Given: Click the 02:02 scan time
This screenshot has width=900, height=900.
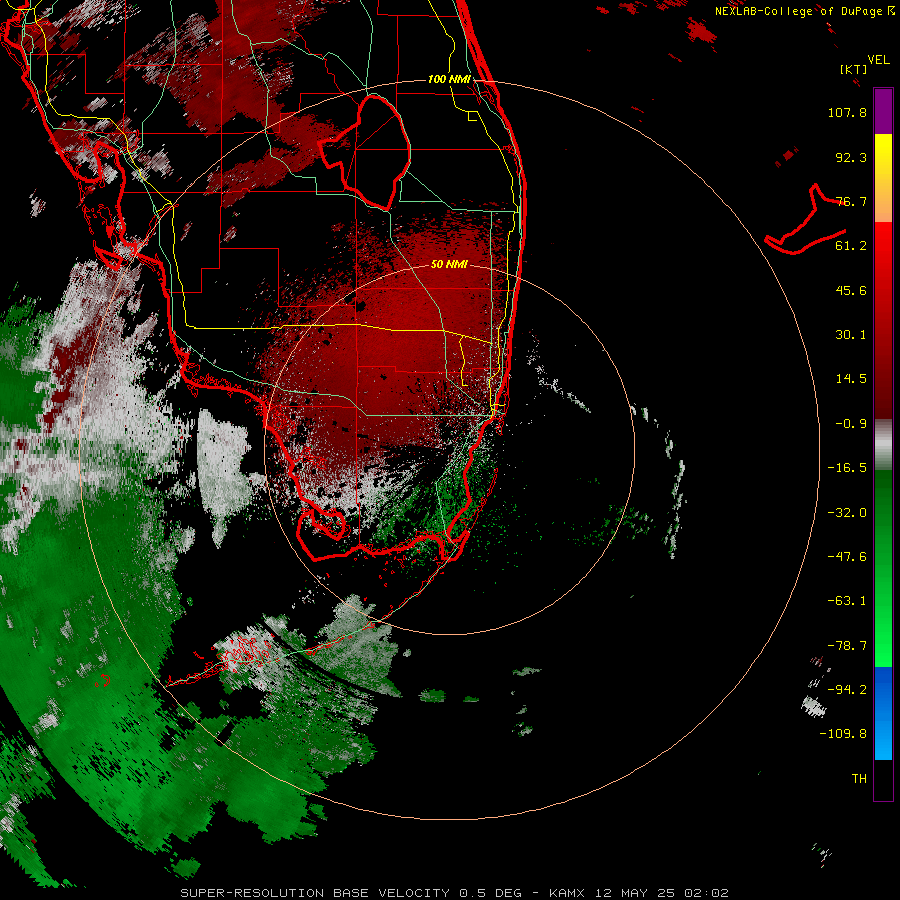Looking at the screenshot, I should click(x=709, y=893).
